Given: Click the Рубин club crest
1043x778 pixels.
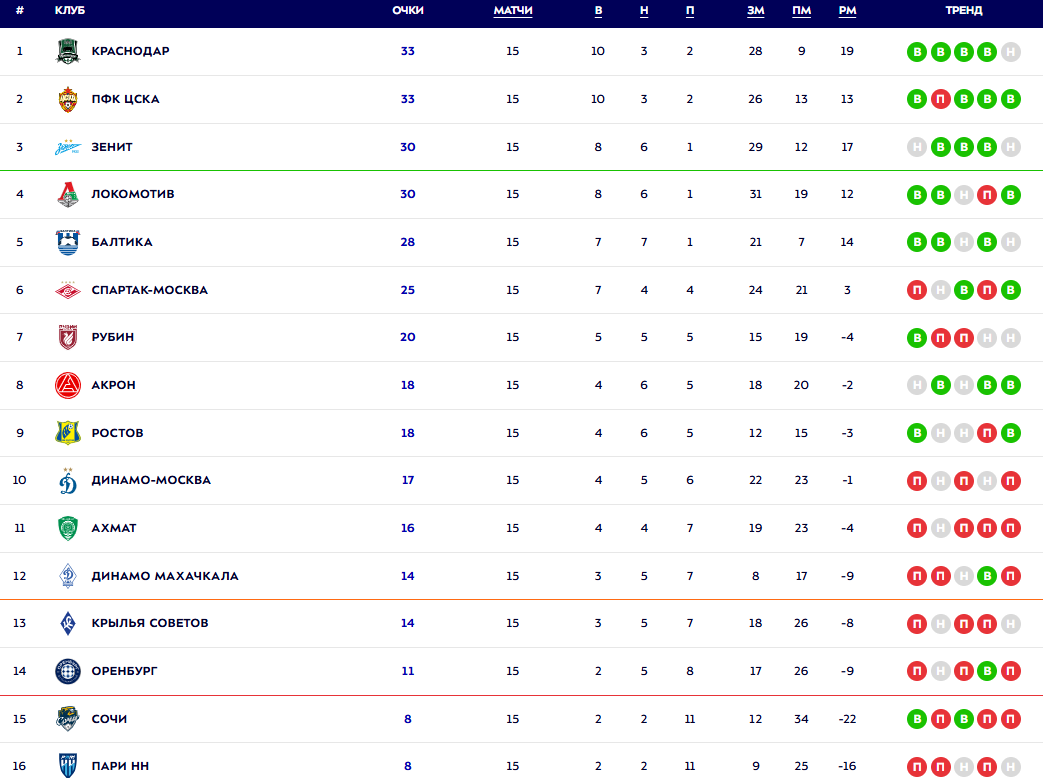Looking at the screenshot, I should tap(67, 337).
